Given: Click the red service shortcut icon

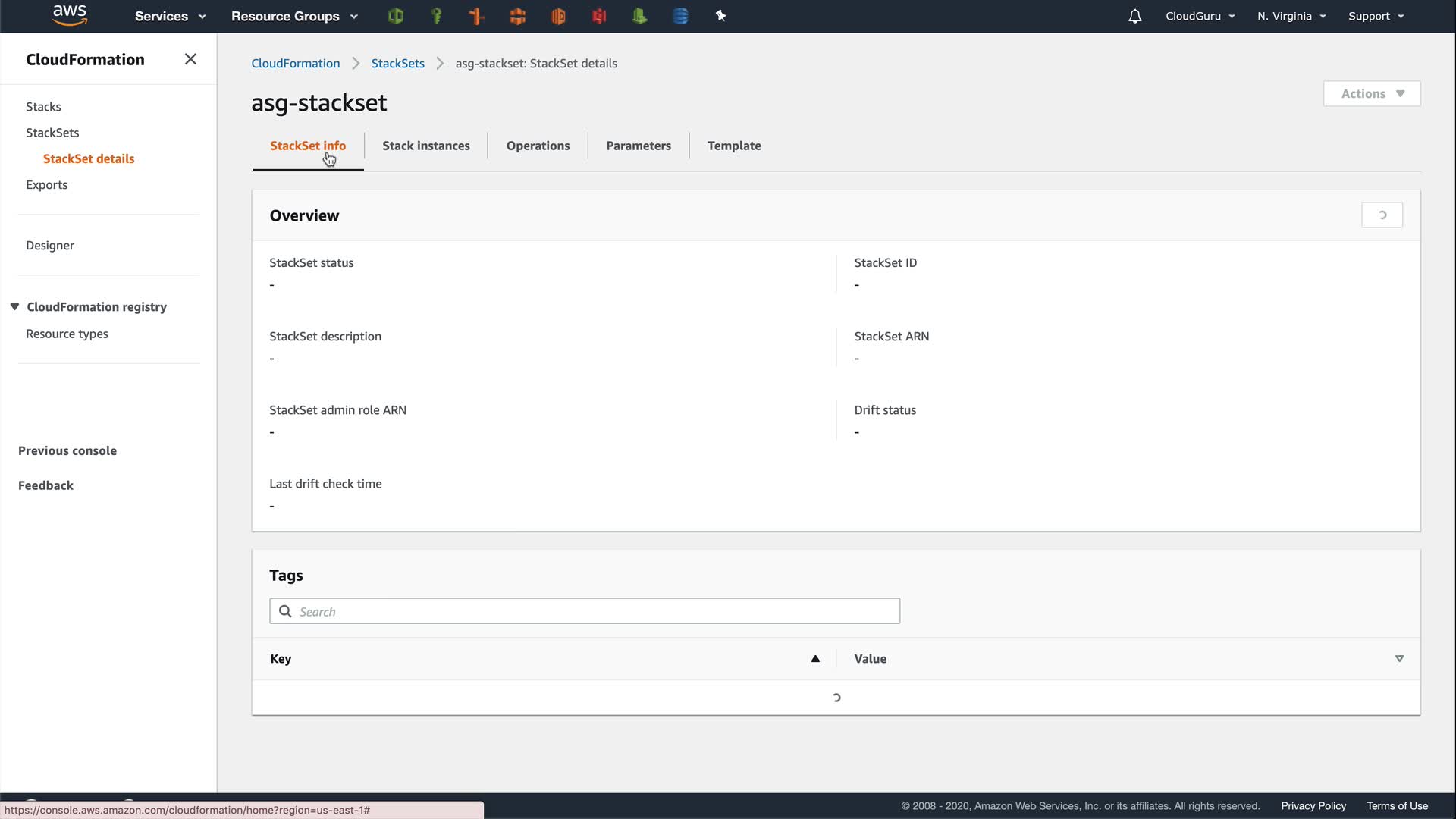Looking at the screenshot, I should [x=599, y=16].
